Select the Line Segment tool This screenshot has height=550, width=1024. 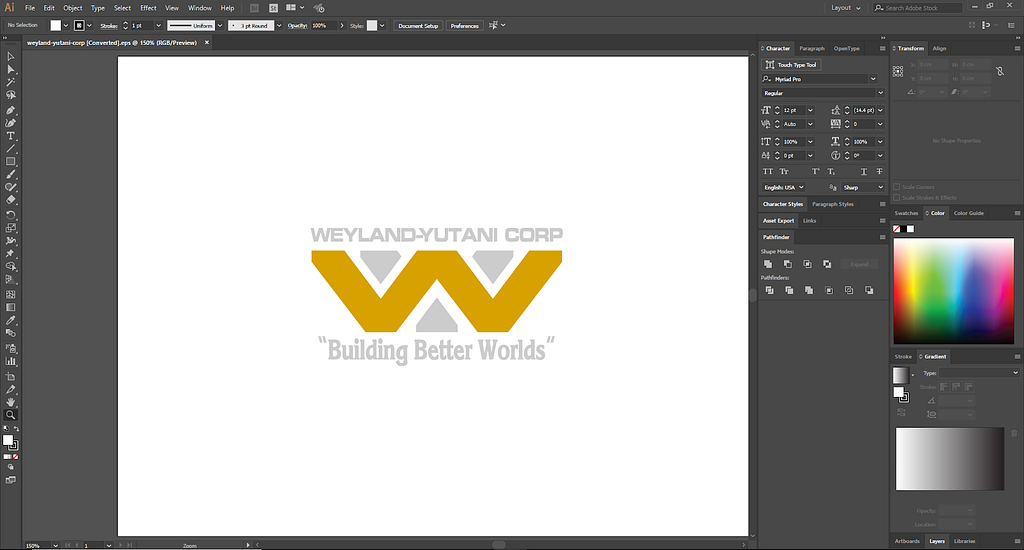[x=10, y=149]
